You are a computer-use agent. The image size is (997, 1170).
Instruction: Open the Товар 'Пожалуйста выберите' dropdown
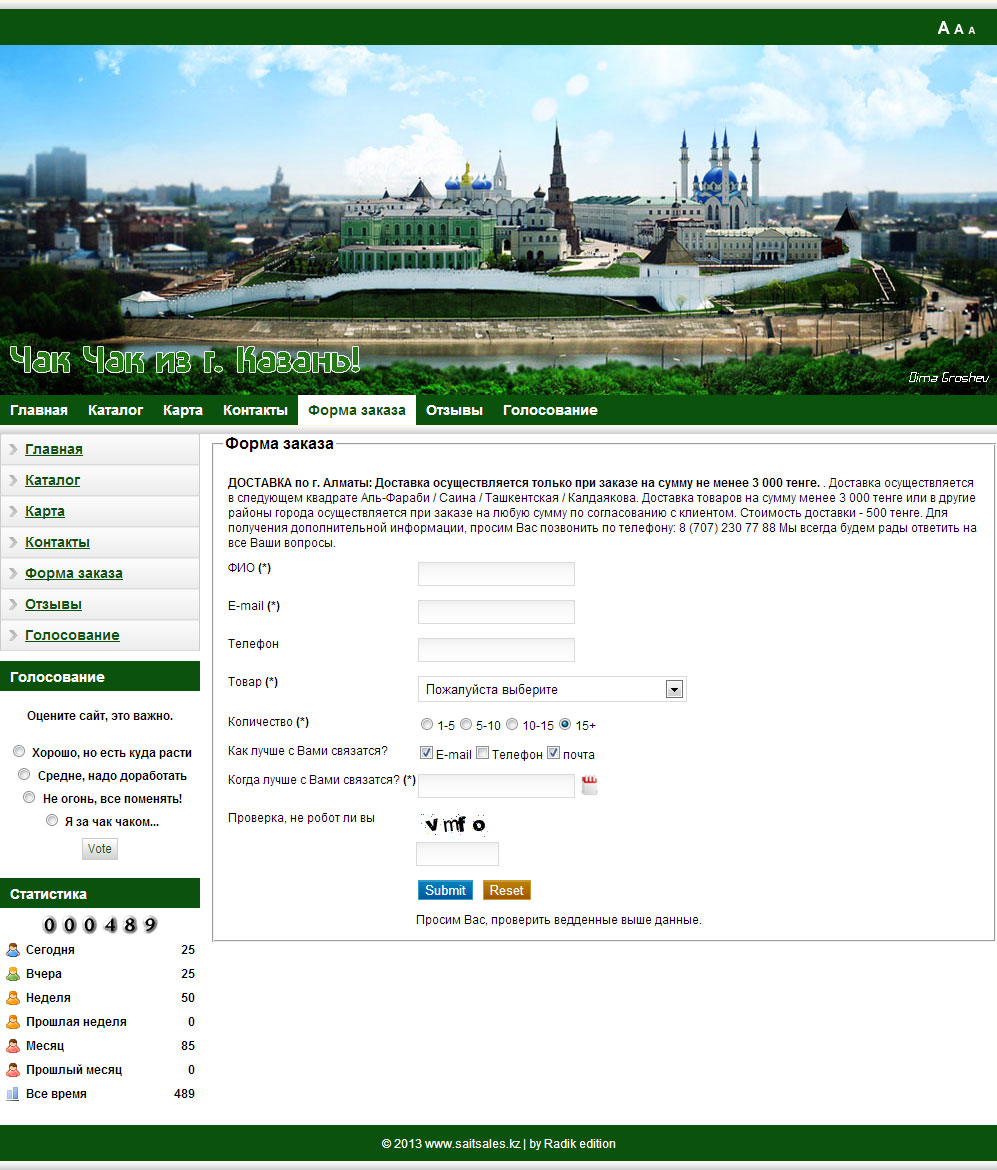click(552, 689)
